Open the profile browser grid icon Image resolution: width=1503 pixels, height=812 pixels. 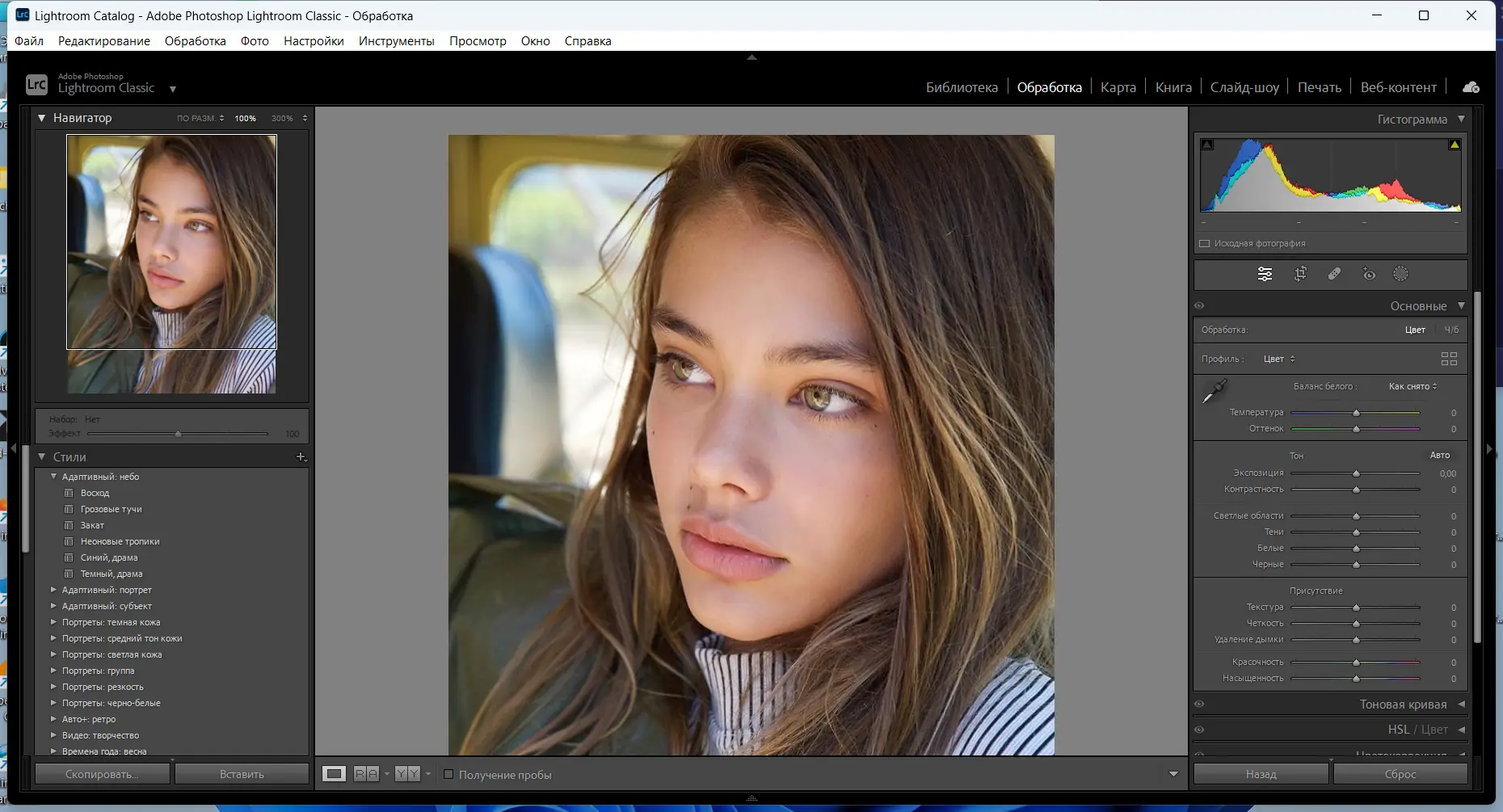(1449, 359)
